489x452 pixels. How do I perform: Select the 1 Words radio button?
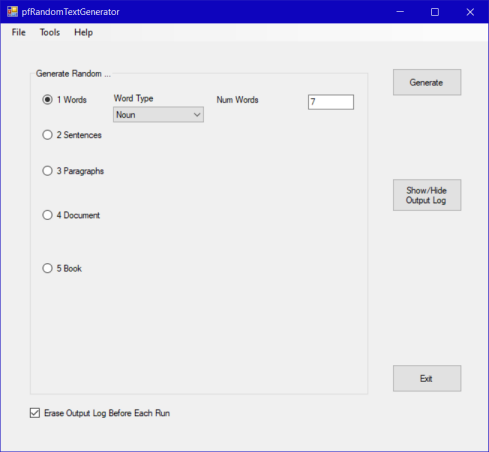coord(47,100)
